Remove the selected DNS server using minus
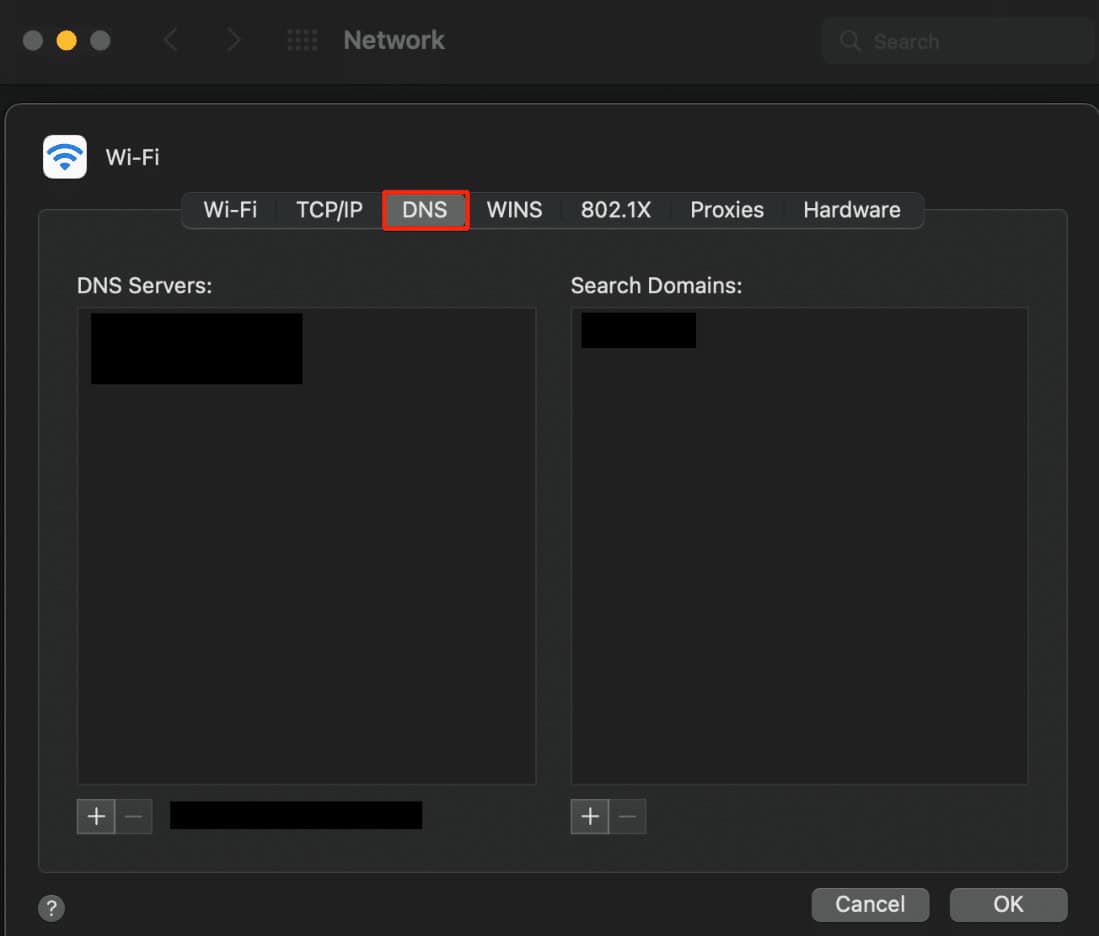 (x=134, y=816)
